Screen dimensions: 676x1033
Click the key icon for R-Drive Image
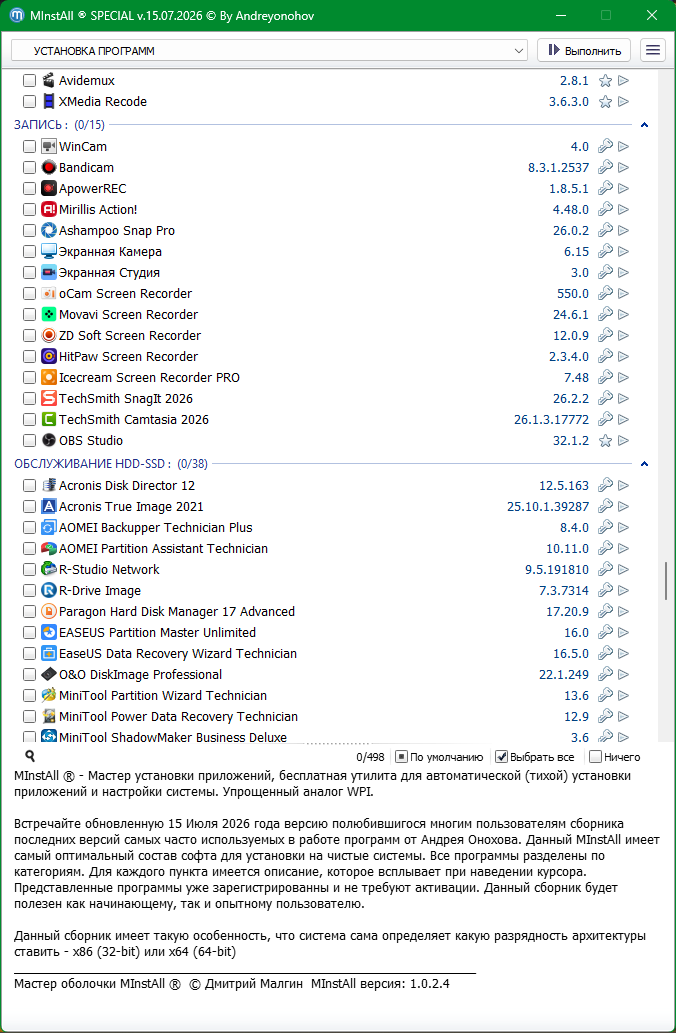(x=605, y=590)
